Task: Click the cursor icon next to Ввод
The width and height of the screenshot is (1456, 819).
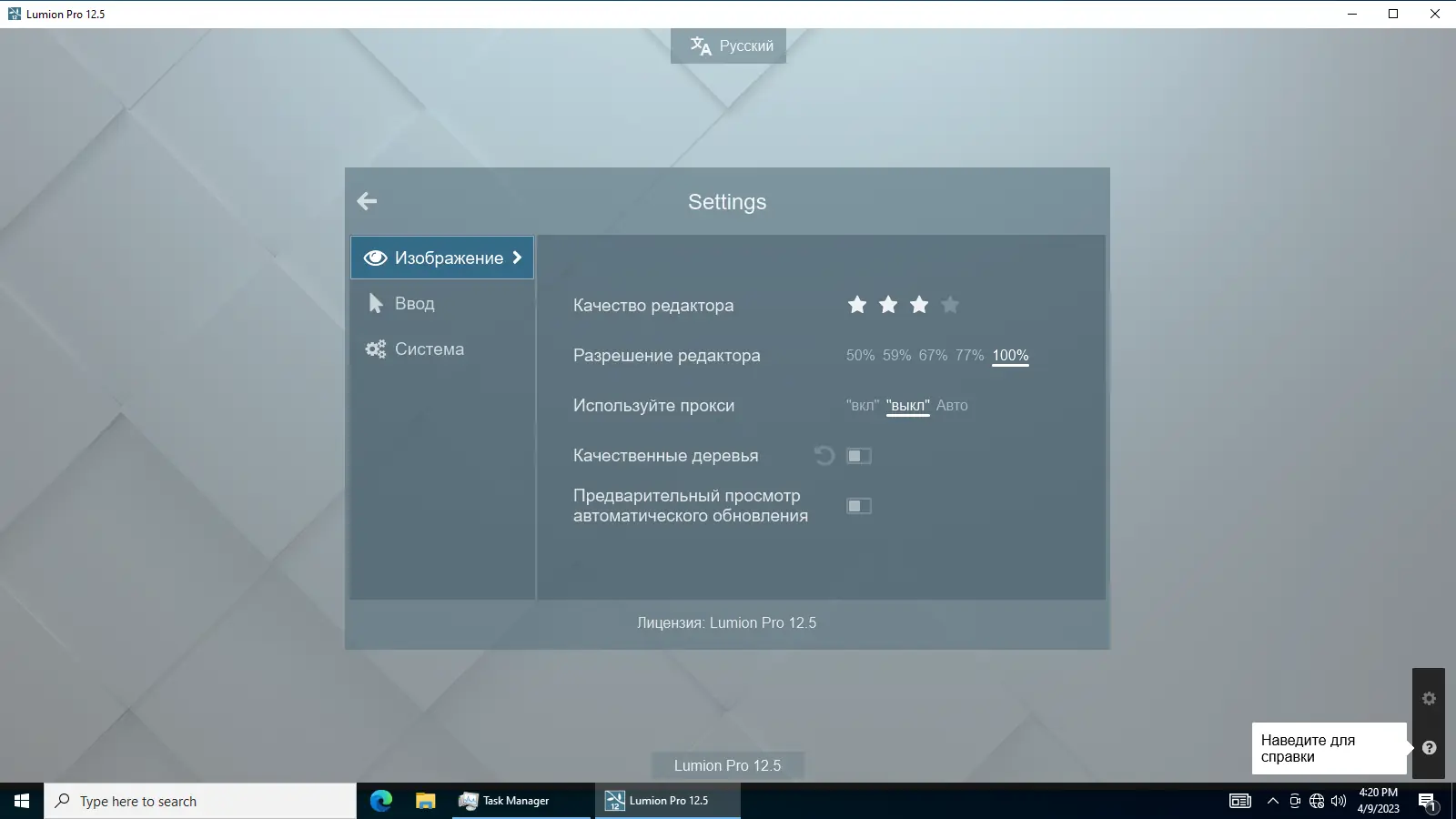Action: pos(376,303)
